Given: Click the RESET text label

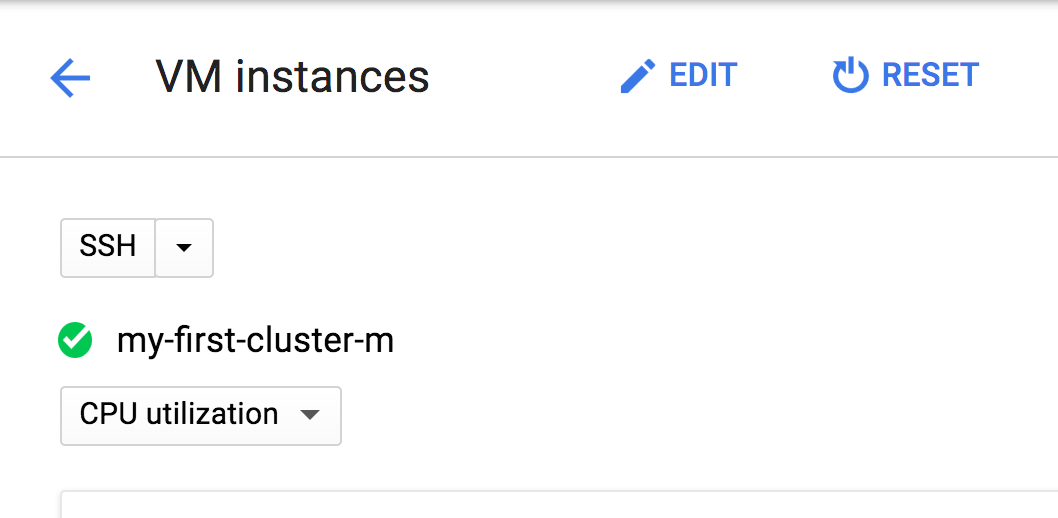Looking at the screenshot, I should click(930, 75).
